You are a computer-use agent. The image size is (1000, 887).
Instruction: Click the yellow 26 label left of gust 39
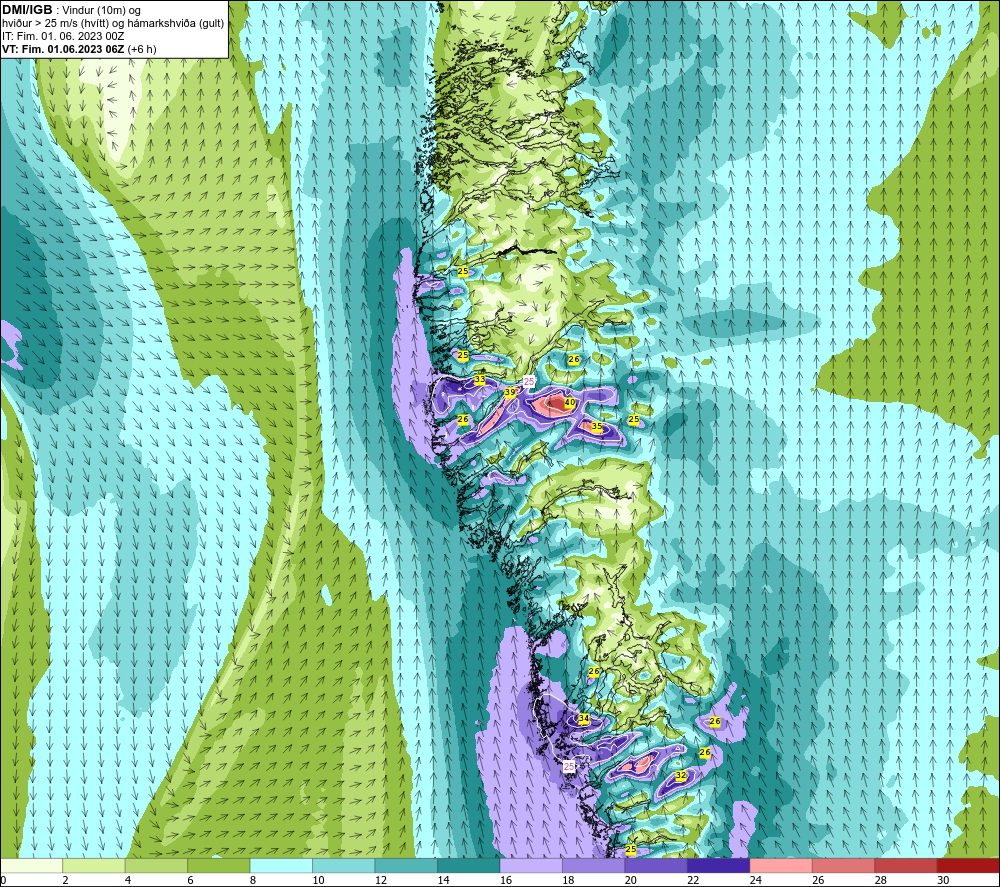[463, 419]
